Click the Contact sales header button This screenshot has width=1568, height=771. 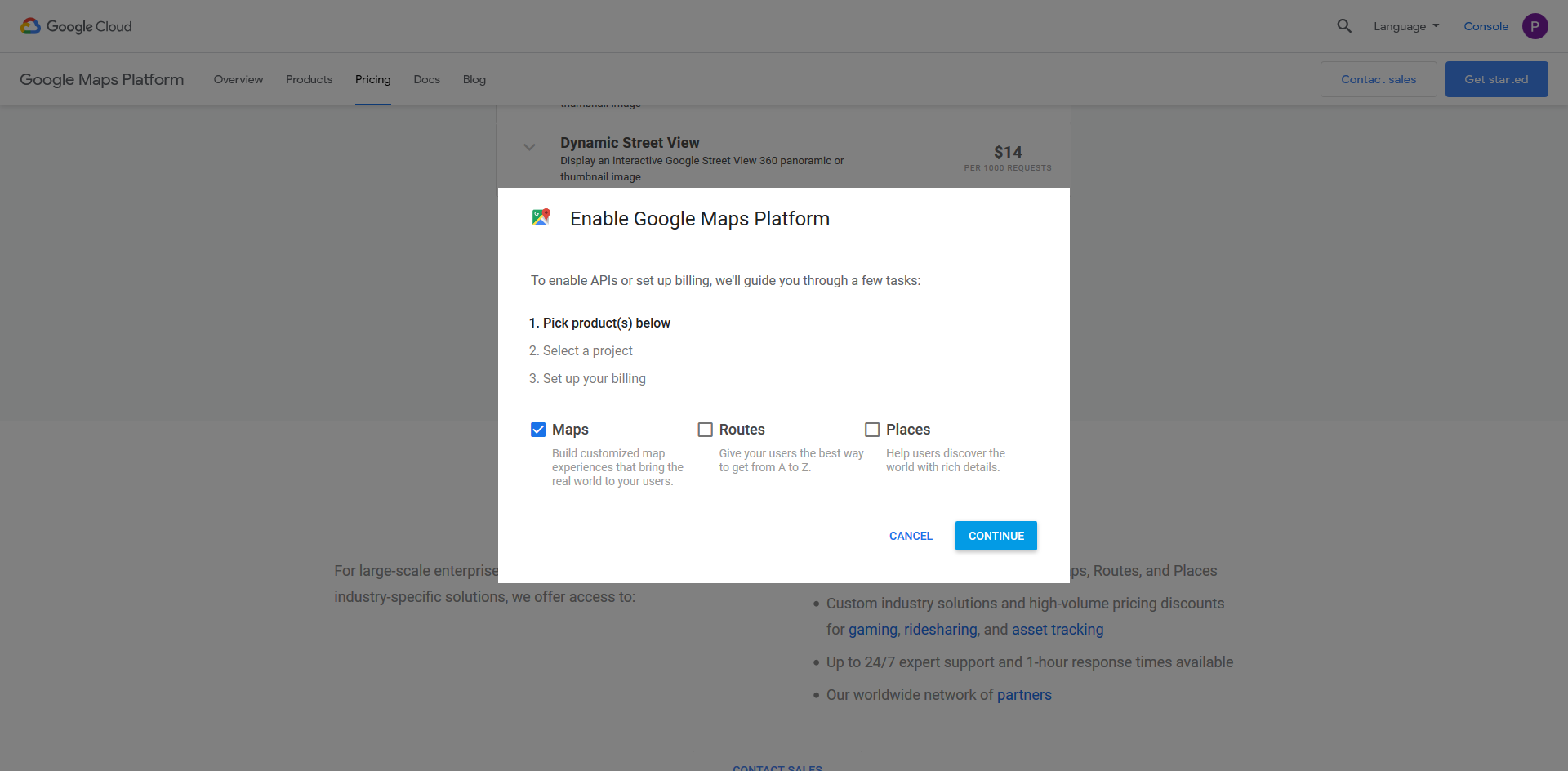tap(1379, 79)
